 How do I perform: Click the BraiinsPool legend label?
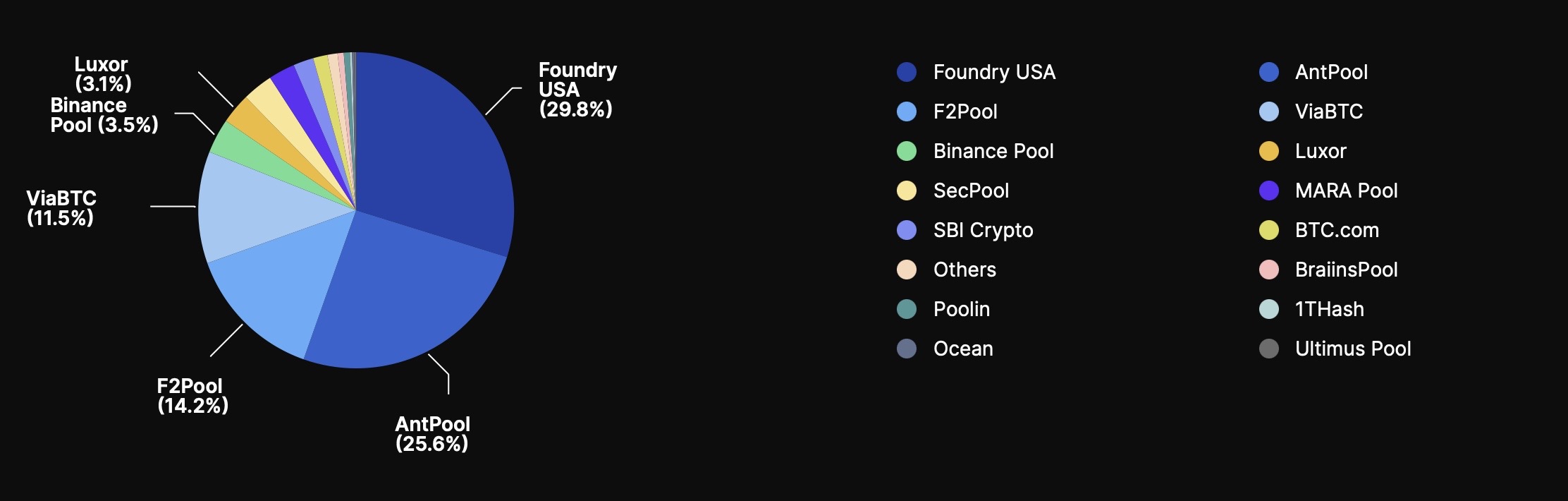click(1346, 270)
